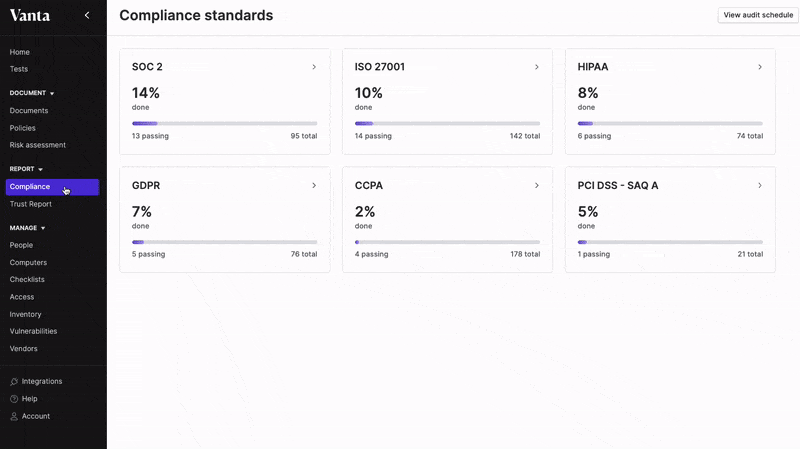
Task: Open the PCI DSS - SAQ A card
Action: pyautogui.click(x=669, y=219)
